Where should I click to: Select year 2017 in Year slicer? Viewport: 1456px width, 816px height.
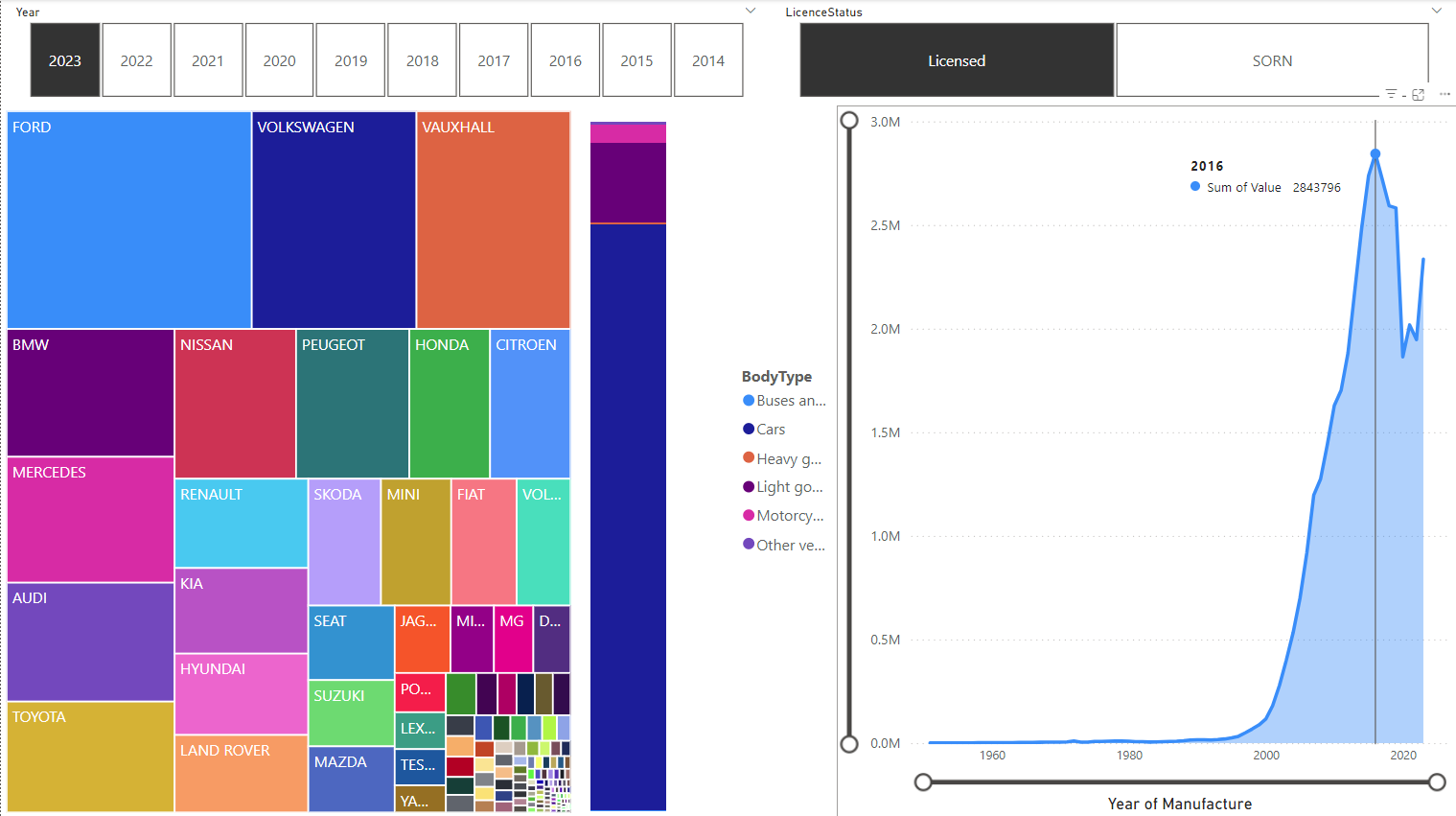click(494, 60)
